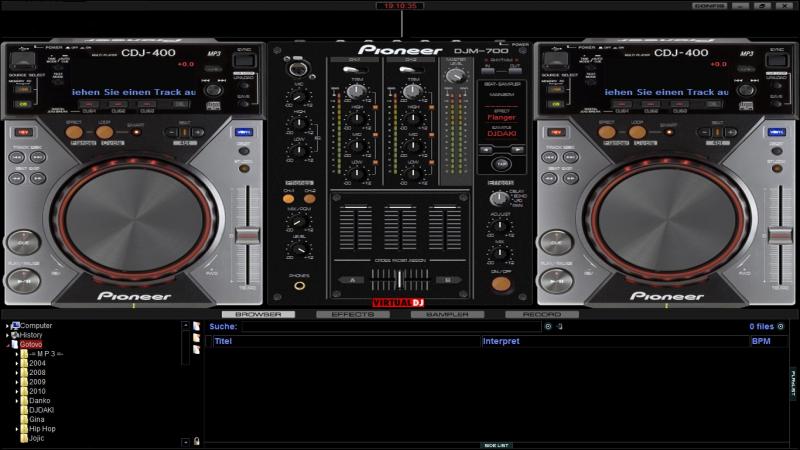Click the crossfader handle on the mixer
800x450 pixels.
(x=399, y=280)
